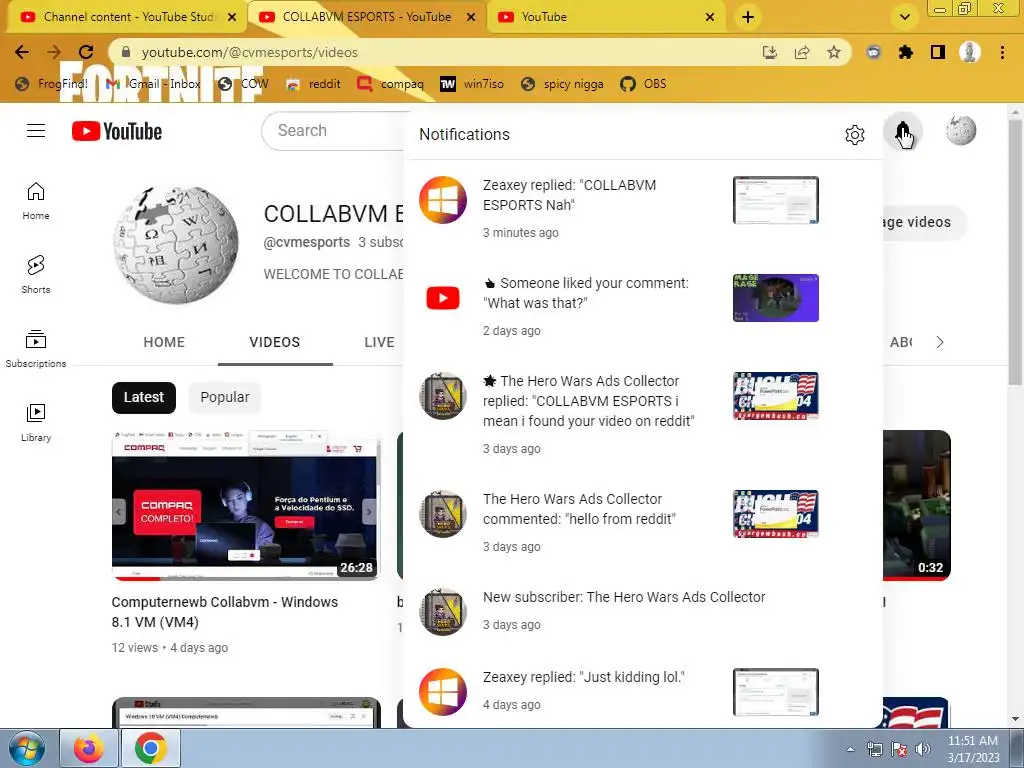The image size is (1024, 768).
Task: Select the Latest filter chip
Action: coord(144,397)
